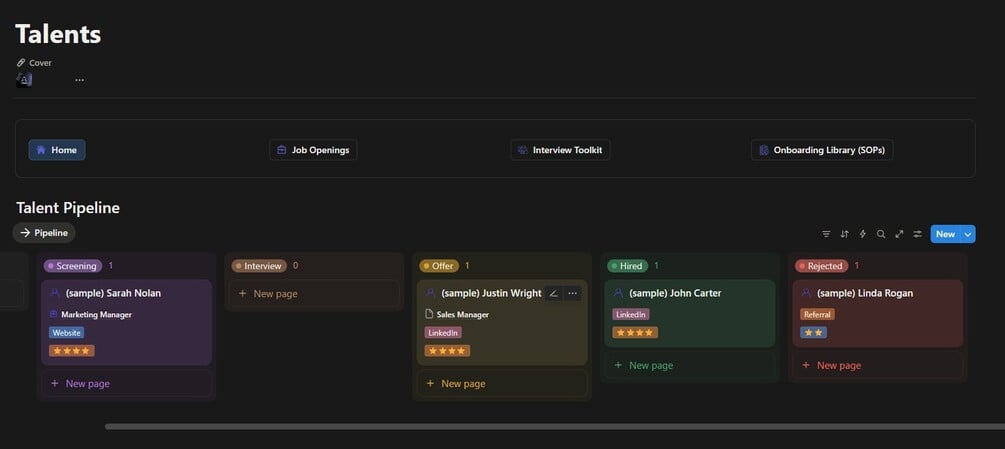The height and width of the screenshot is (449, 1005).
Task: Open the ellipsis menu below Cover
Action: (x=79, y=80)
